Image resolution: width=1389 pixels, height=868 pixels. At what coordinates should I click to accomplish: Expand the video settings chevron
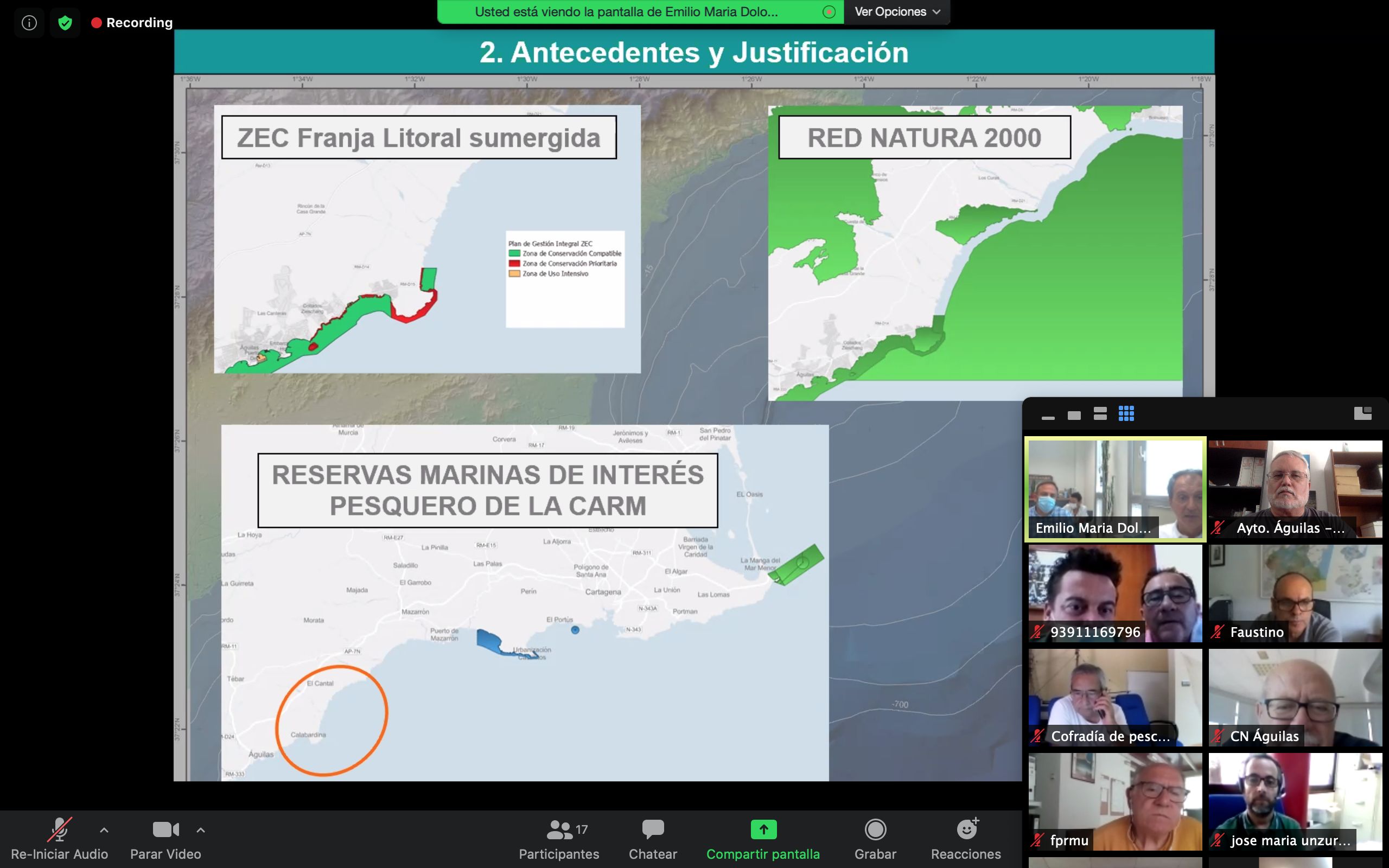pos(201,829)
